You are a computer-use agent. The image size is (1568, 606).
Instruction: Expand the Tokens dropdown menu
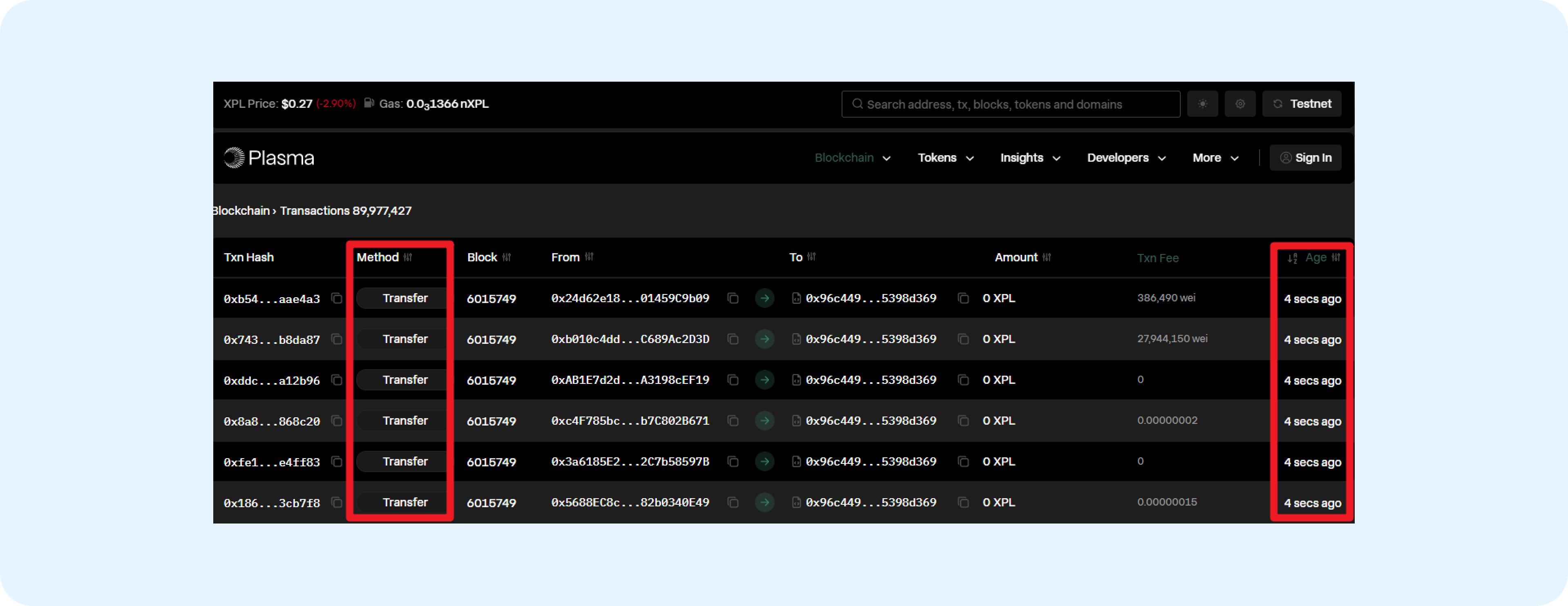945,158
